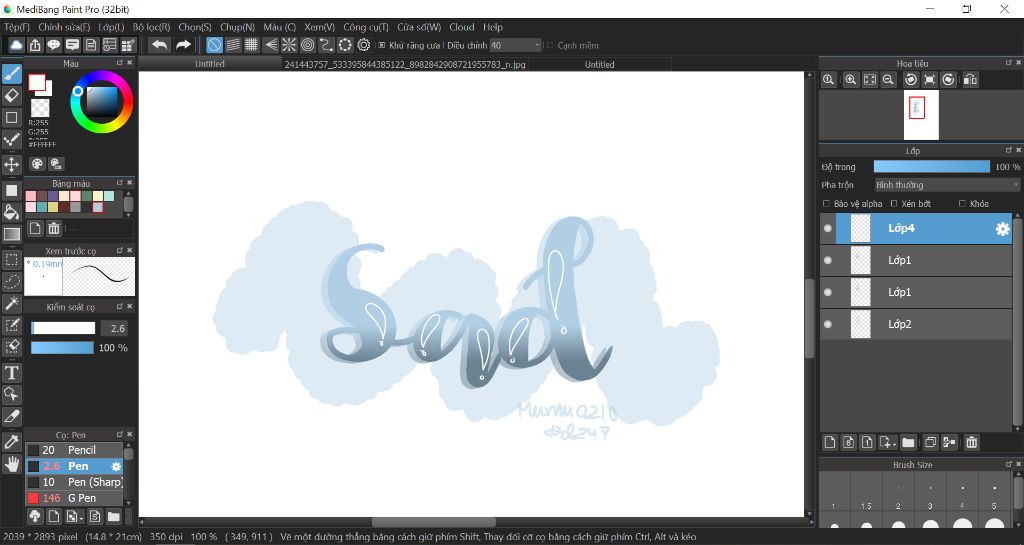Rotate canvas left in navigator
Image resolution: width=1024 pixels, height=545 pixels.
tap(910, 80)
